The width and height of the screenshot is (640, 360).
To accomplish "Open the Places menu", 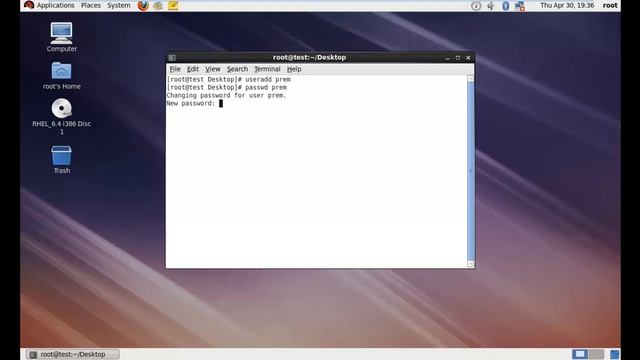I will click(x=91, y=5).
